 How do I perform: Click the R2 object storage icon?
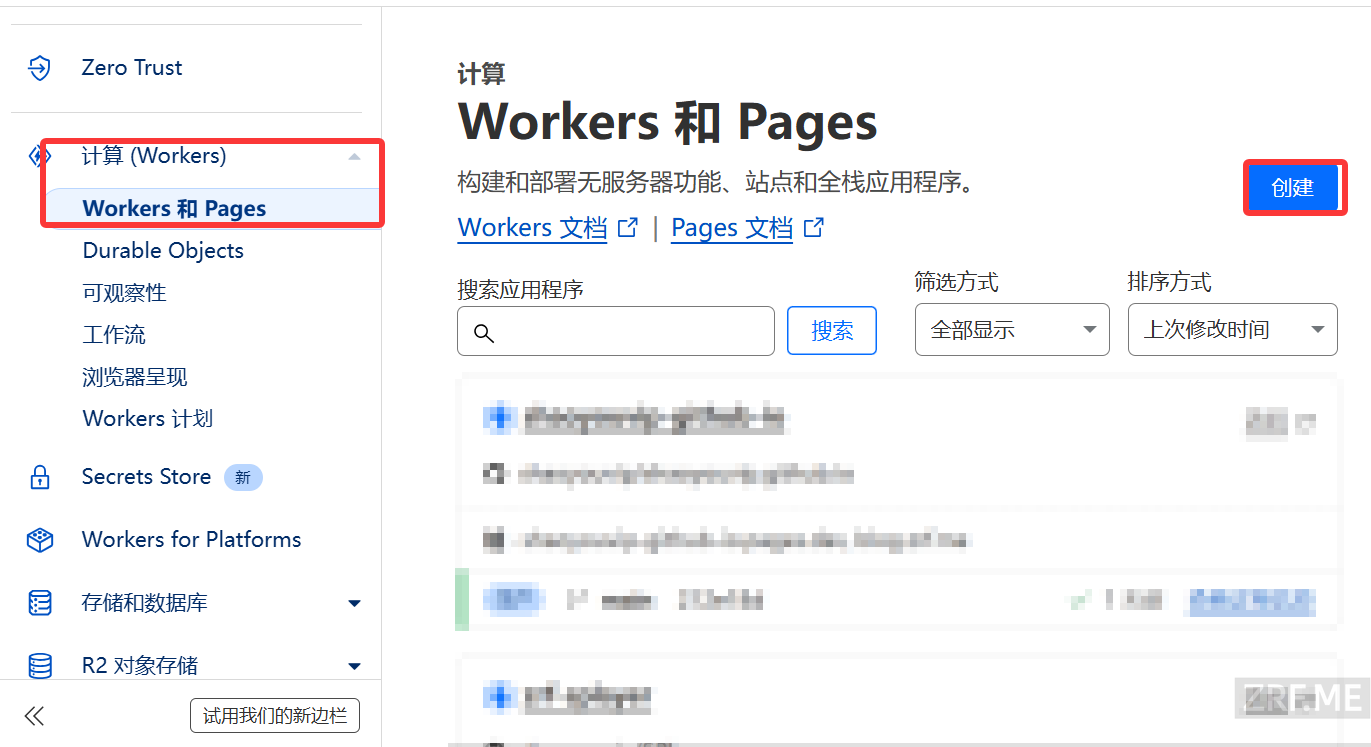[x=39, y=665]
